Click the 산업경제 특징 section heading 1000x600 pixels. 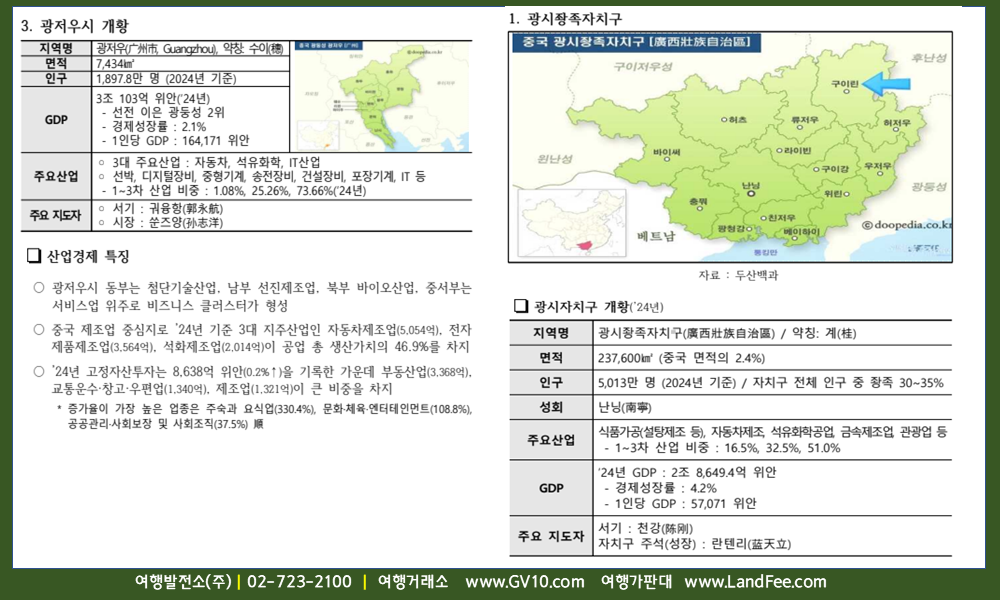tap(88, 256)
